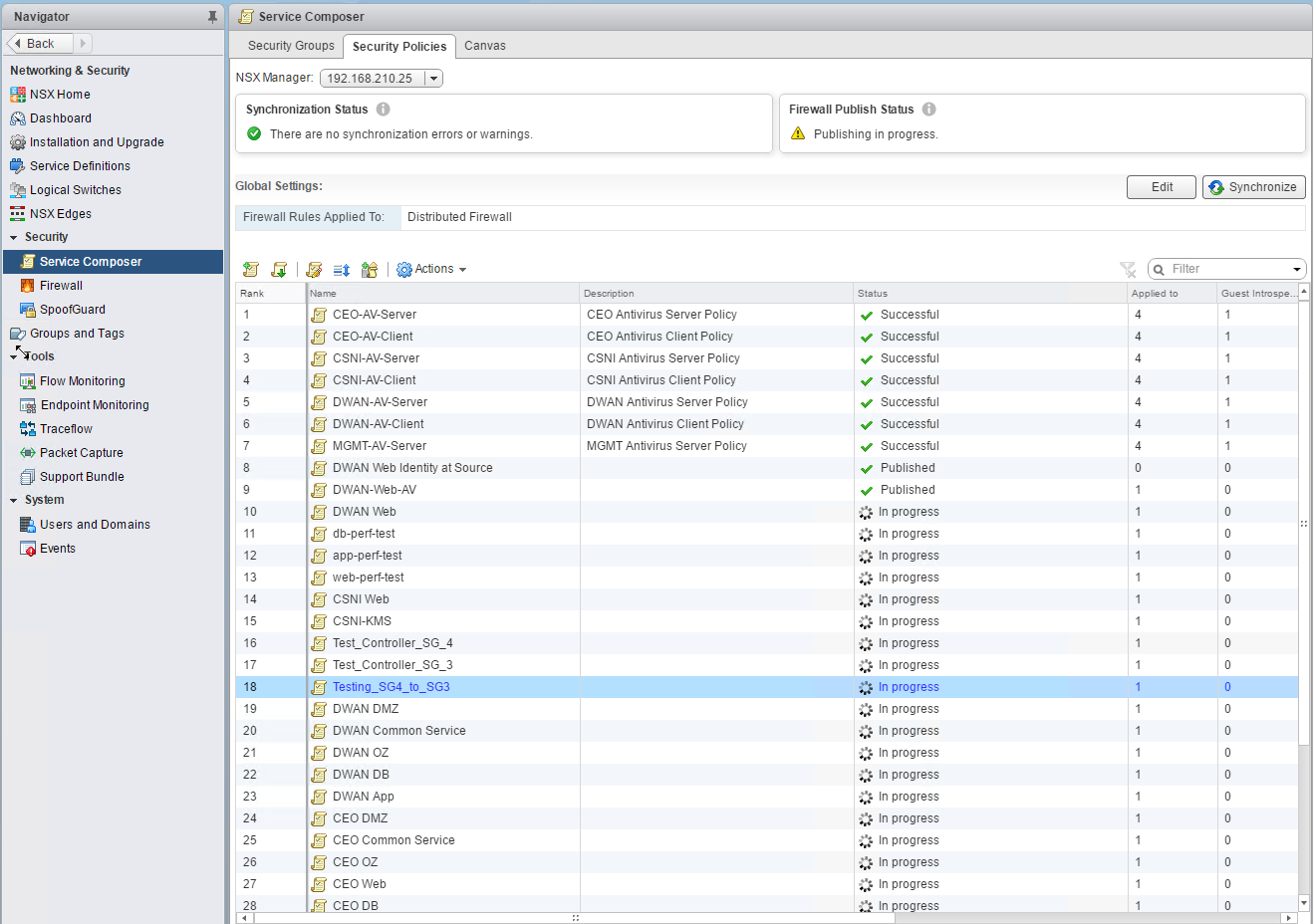1313x924 pixels.
Task: Click the Apply Security Policy icon
Action: click(370, 270)
